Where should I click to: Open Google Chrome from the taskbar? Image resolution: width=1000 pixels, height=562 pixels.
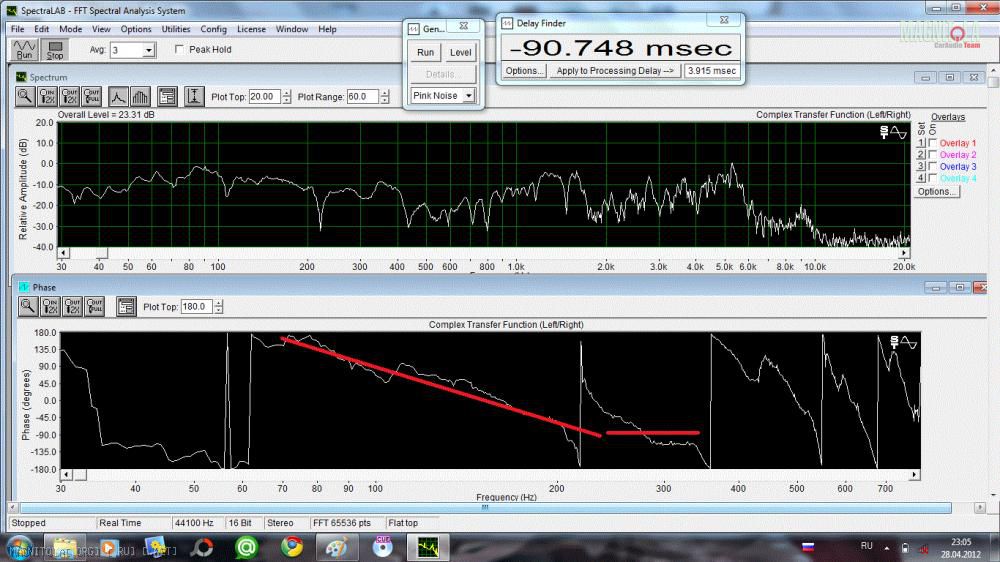pos(291,547)
